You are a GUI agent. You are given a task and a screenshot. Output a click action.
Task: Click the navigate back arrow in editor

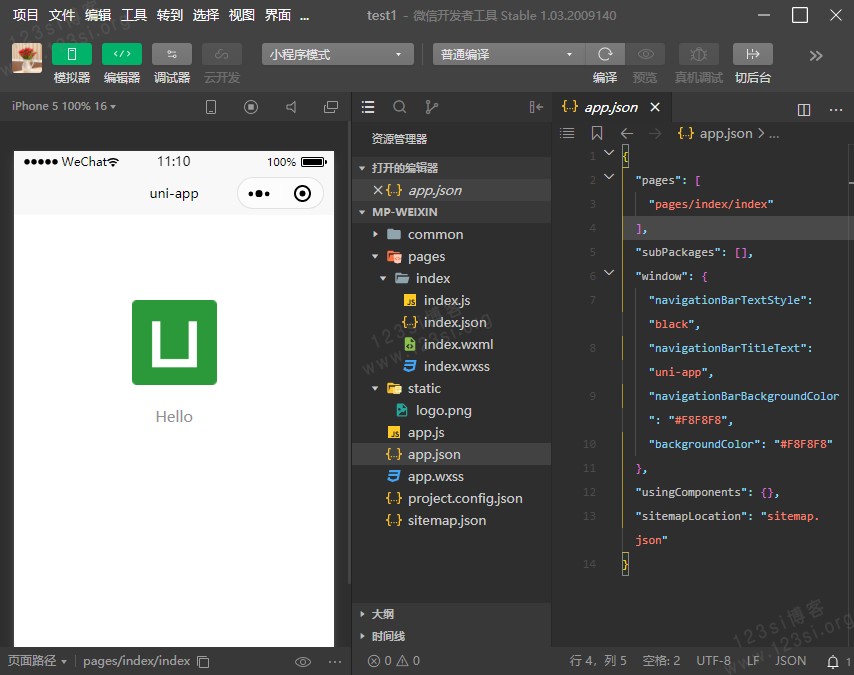627,133
